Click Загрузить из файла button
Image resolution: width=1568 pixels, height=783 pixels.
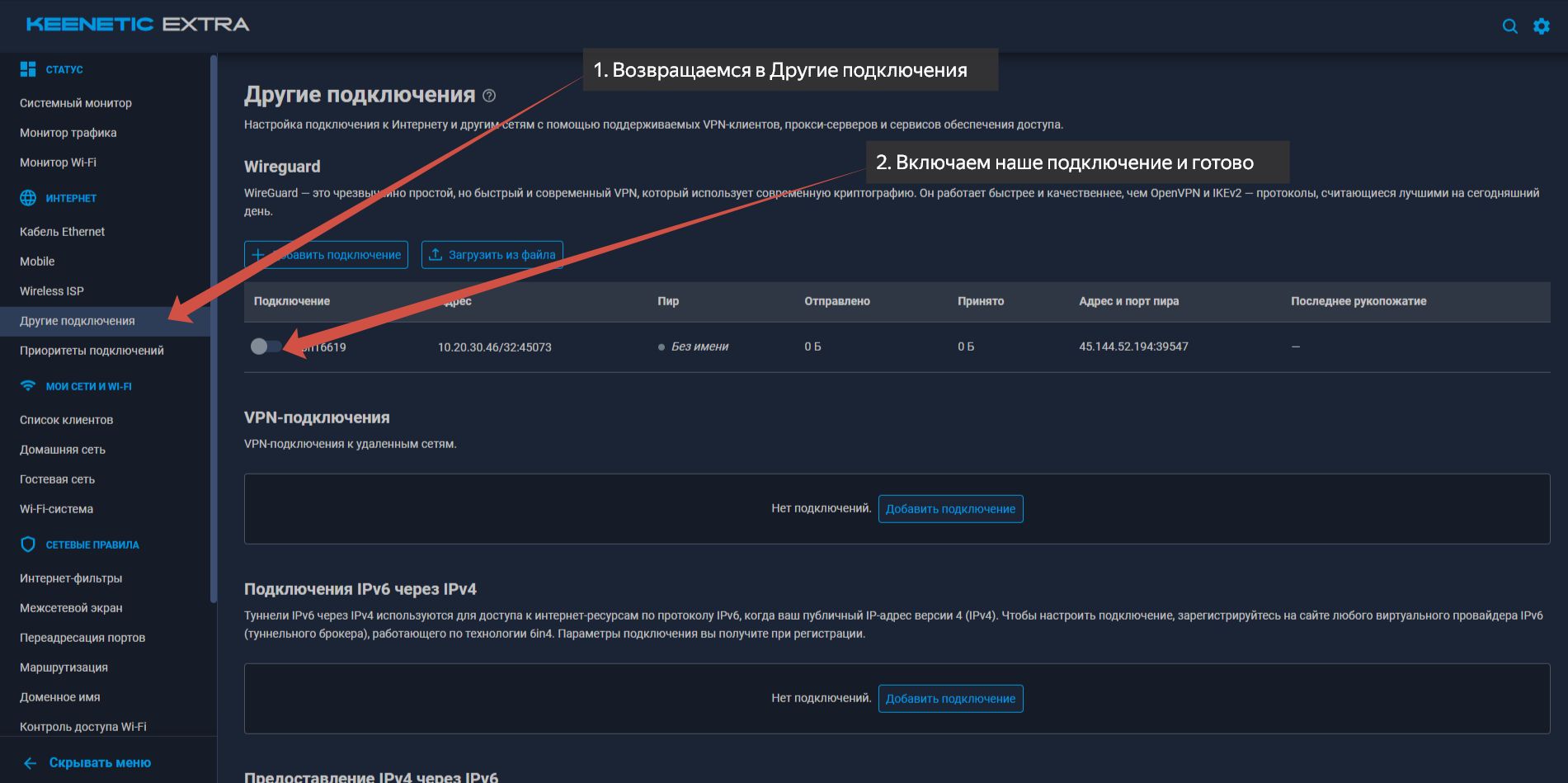[492, 255]
